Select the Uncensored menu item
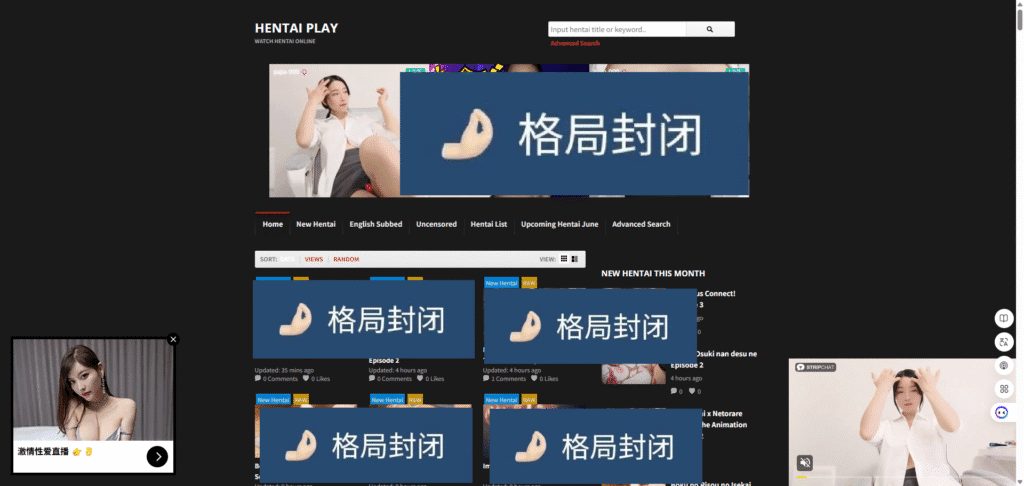 click(x=436, y=224)
